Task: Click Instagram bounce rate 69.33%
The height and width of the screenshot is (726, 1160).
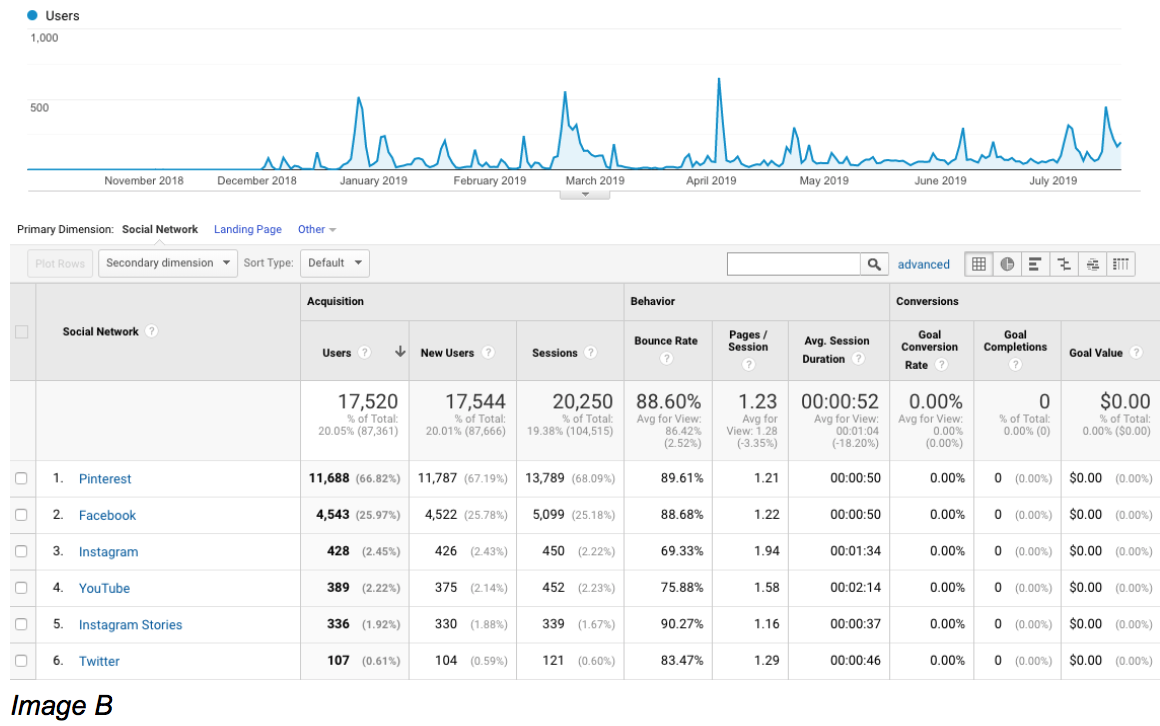Action: pyautogui.click(x=681, y=551)
